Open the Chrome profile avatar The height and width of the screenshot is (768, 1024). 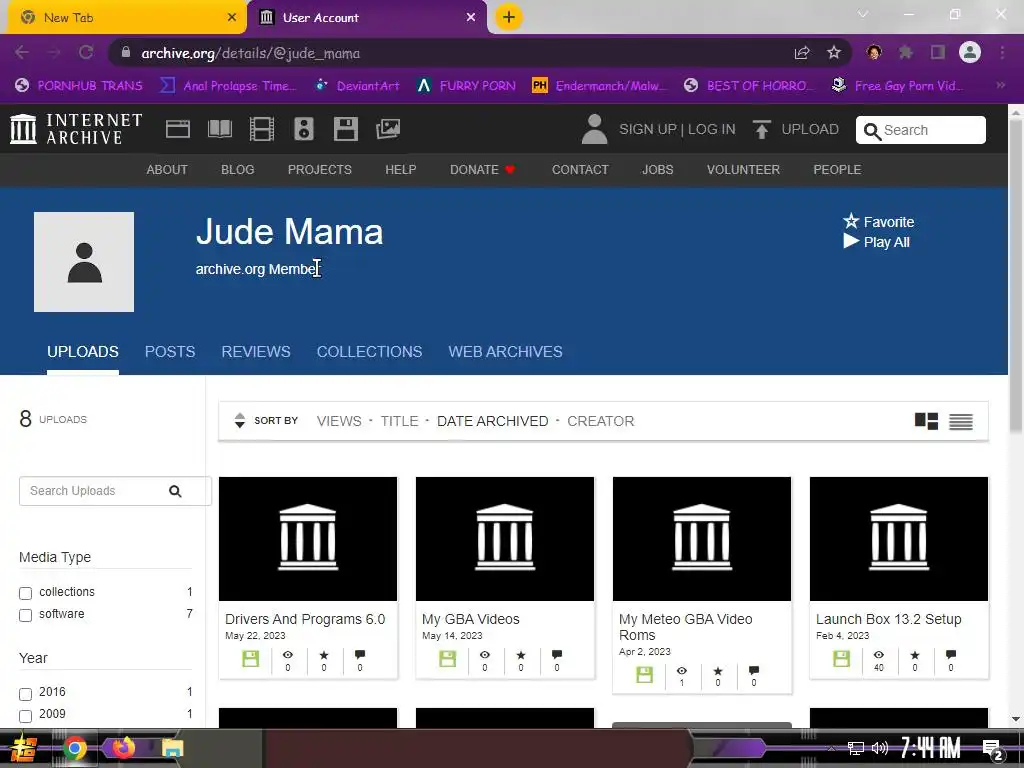click(970, 52)
